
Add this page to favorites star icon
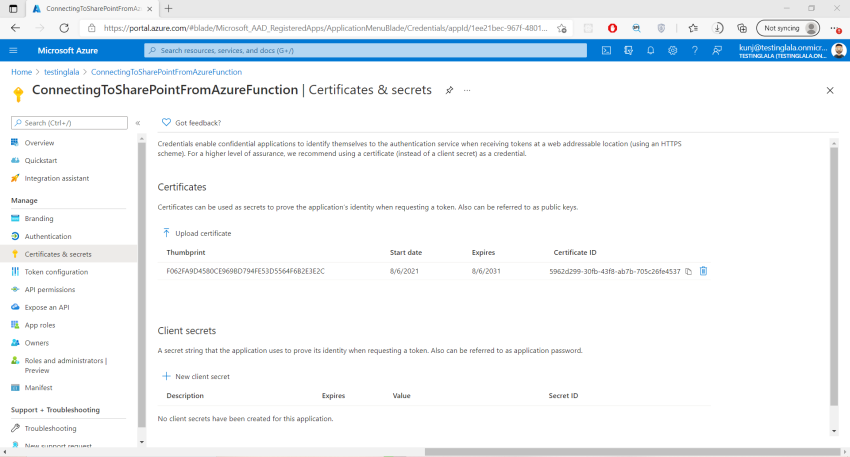pyautogui.click(x=562, y=28)
